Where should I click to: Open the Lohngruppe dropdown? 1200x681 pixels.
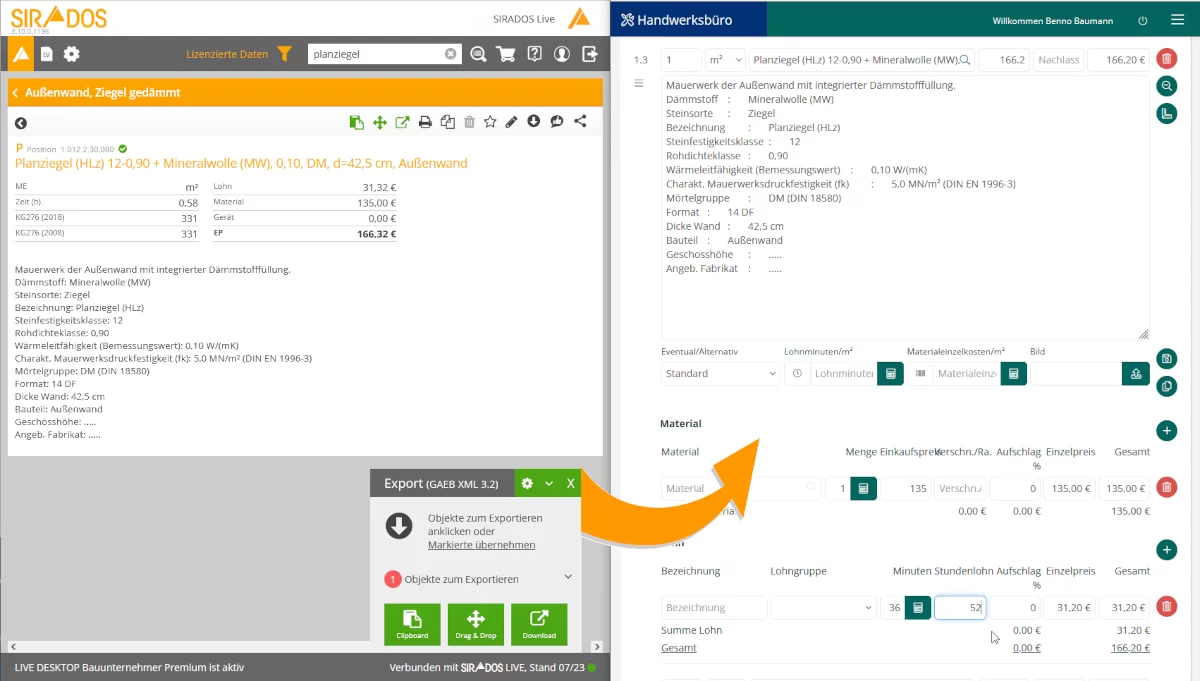click(822, 607)
